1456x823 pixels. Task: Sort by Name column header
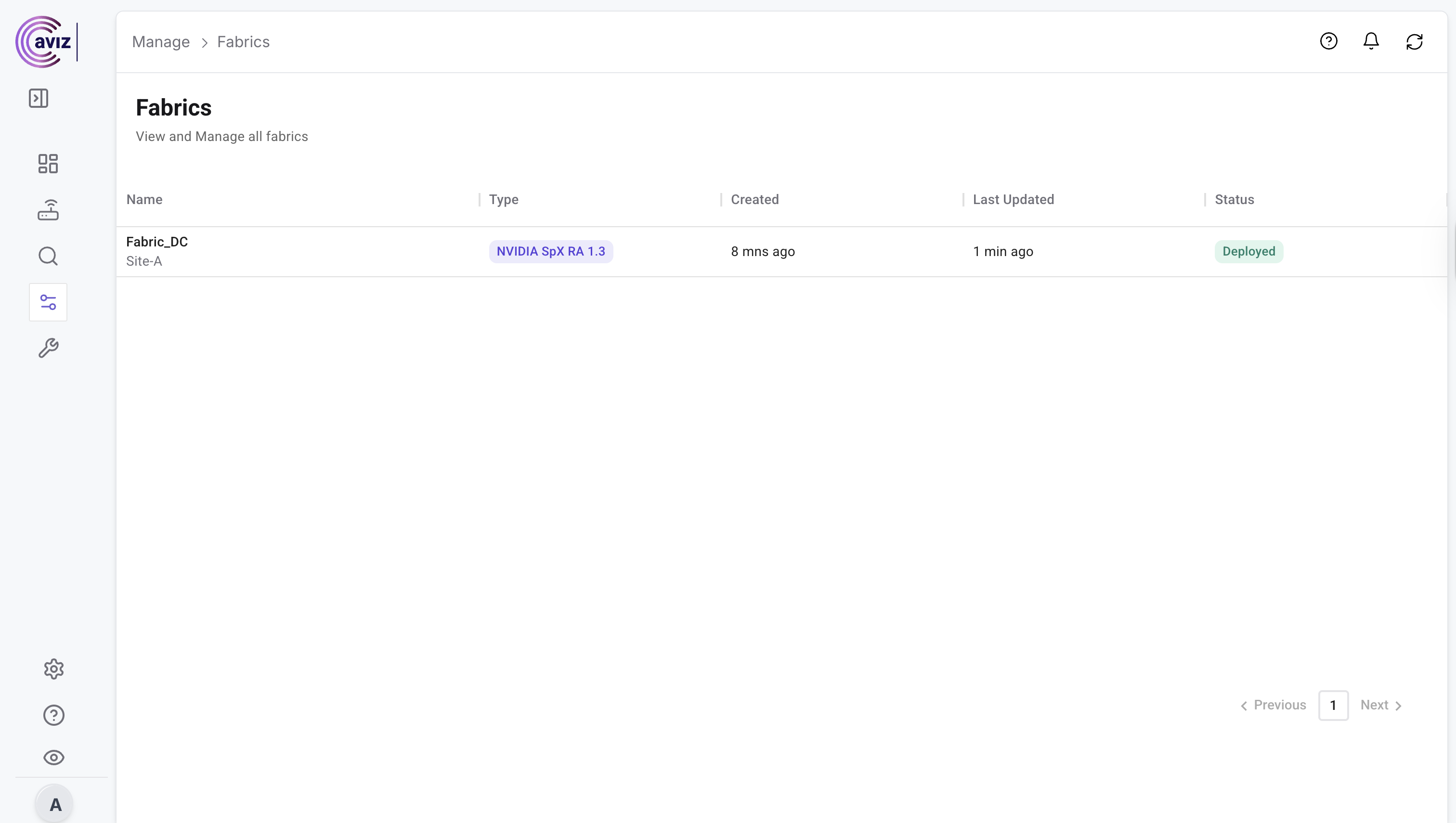coord(144,200)
